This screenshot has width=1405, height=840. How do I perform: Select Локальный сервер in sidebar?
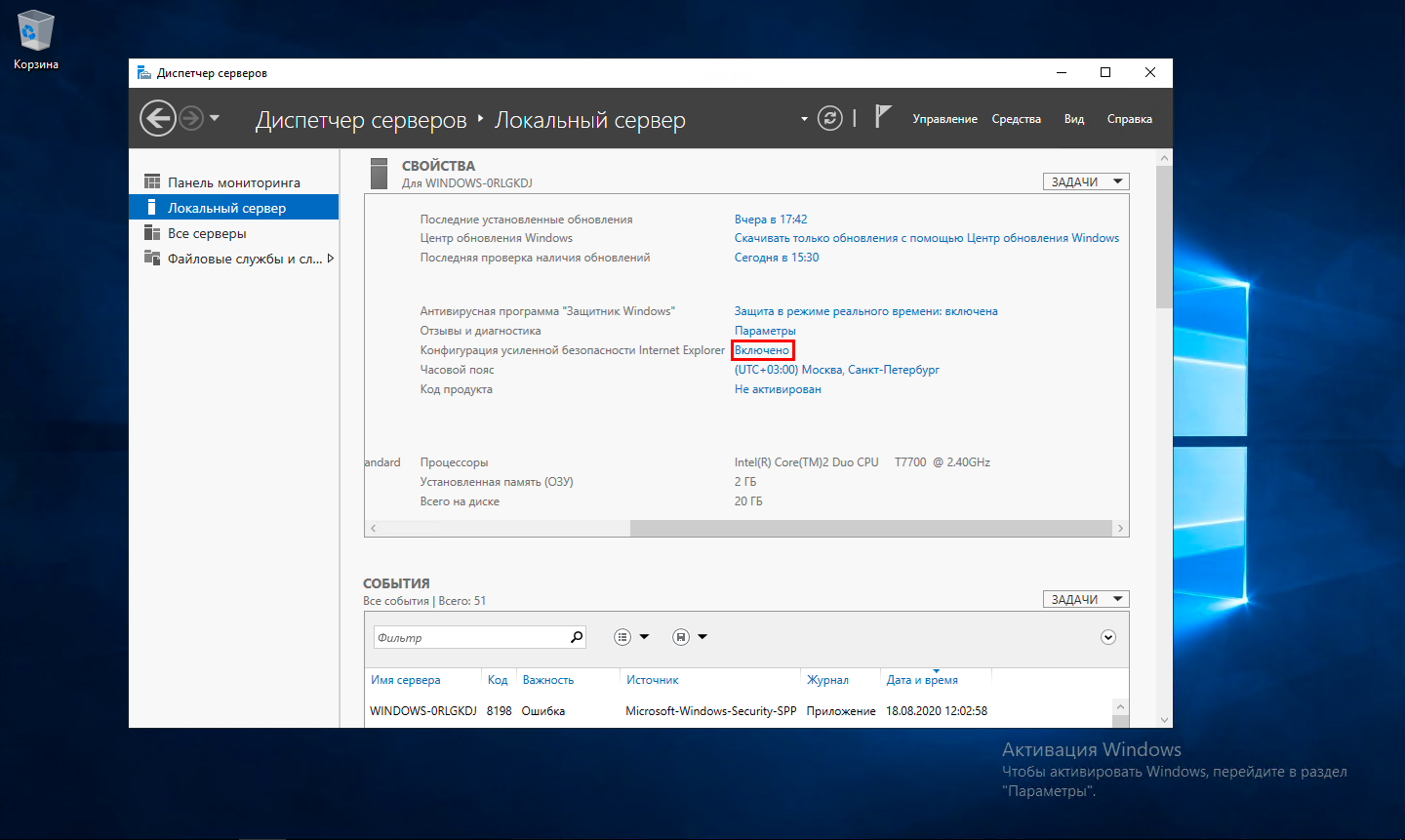pos(234,208)
